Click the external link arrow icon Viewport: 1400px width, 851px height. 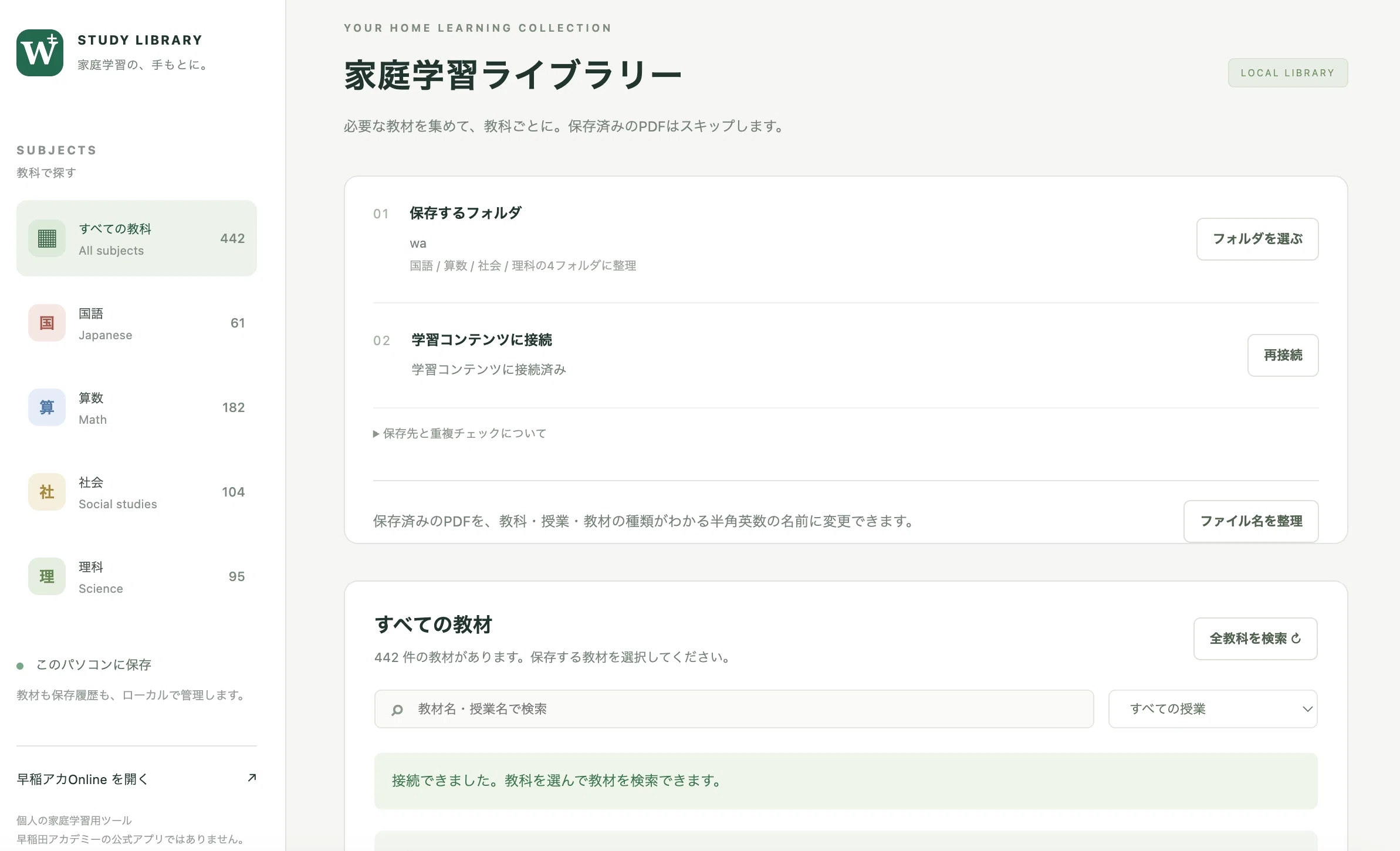[x=252, y=778]
